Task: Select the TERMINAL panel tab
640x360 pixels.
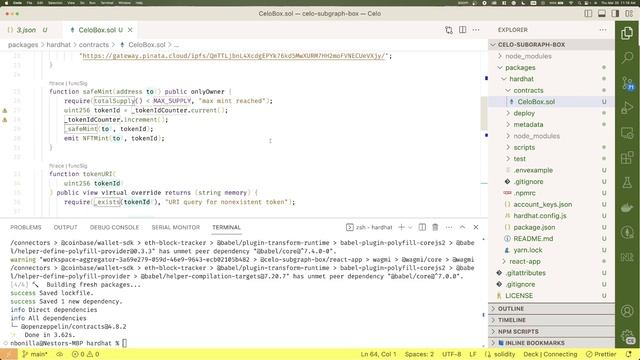Action: click(226, 227)
